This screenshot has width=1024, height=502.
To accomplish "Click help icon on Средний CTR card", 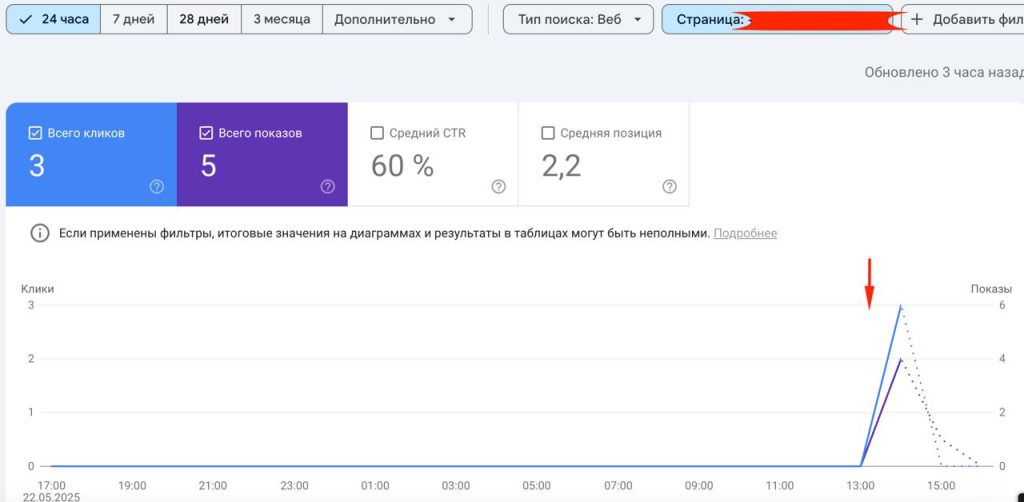I will [498, 187].
